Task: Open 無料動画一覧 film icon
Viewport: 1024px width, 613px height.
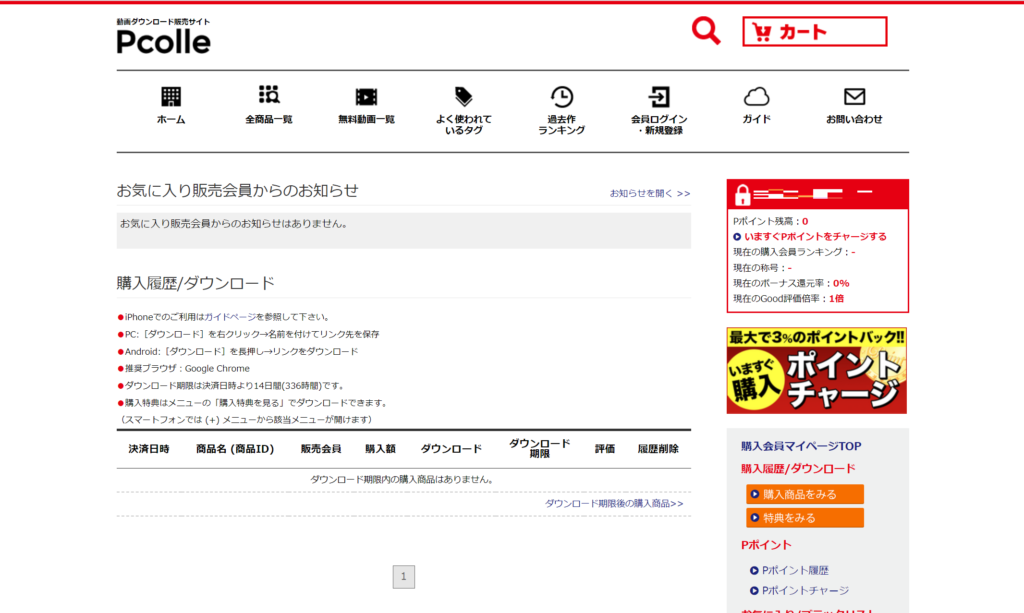Action: 366,97
